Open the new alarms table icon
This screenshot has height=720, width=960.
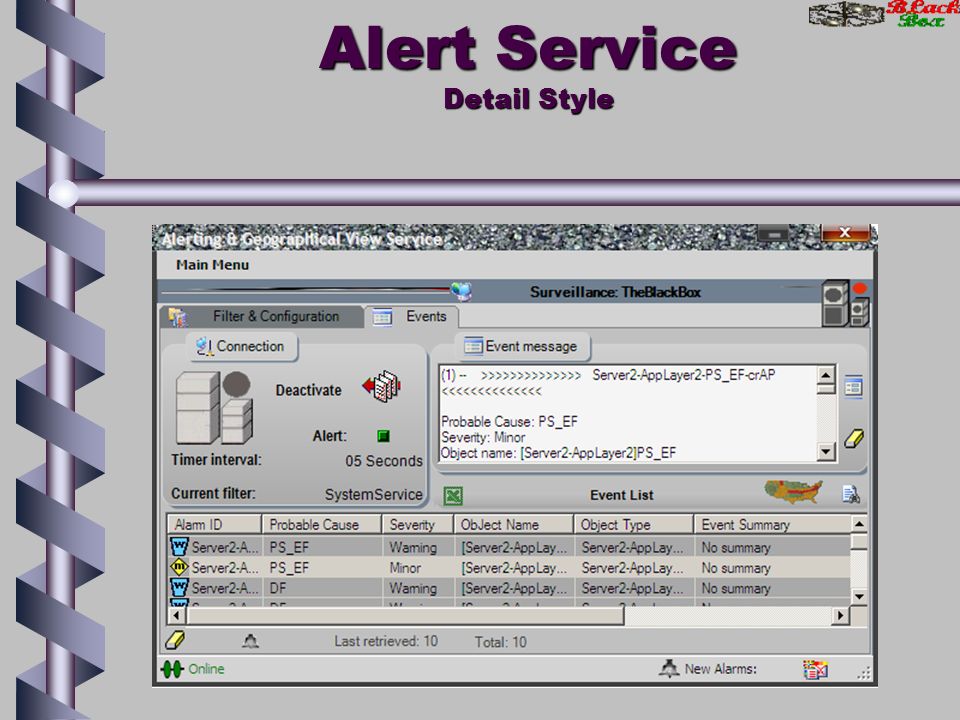(x=816, y=669)
